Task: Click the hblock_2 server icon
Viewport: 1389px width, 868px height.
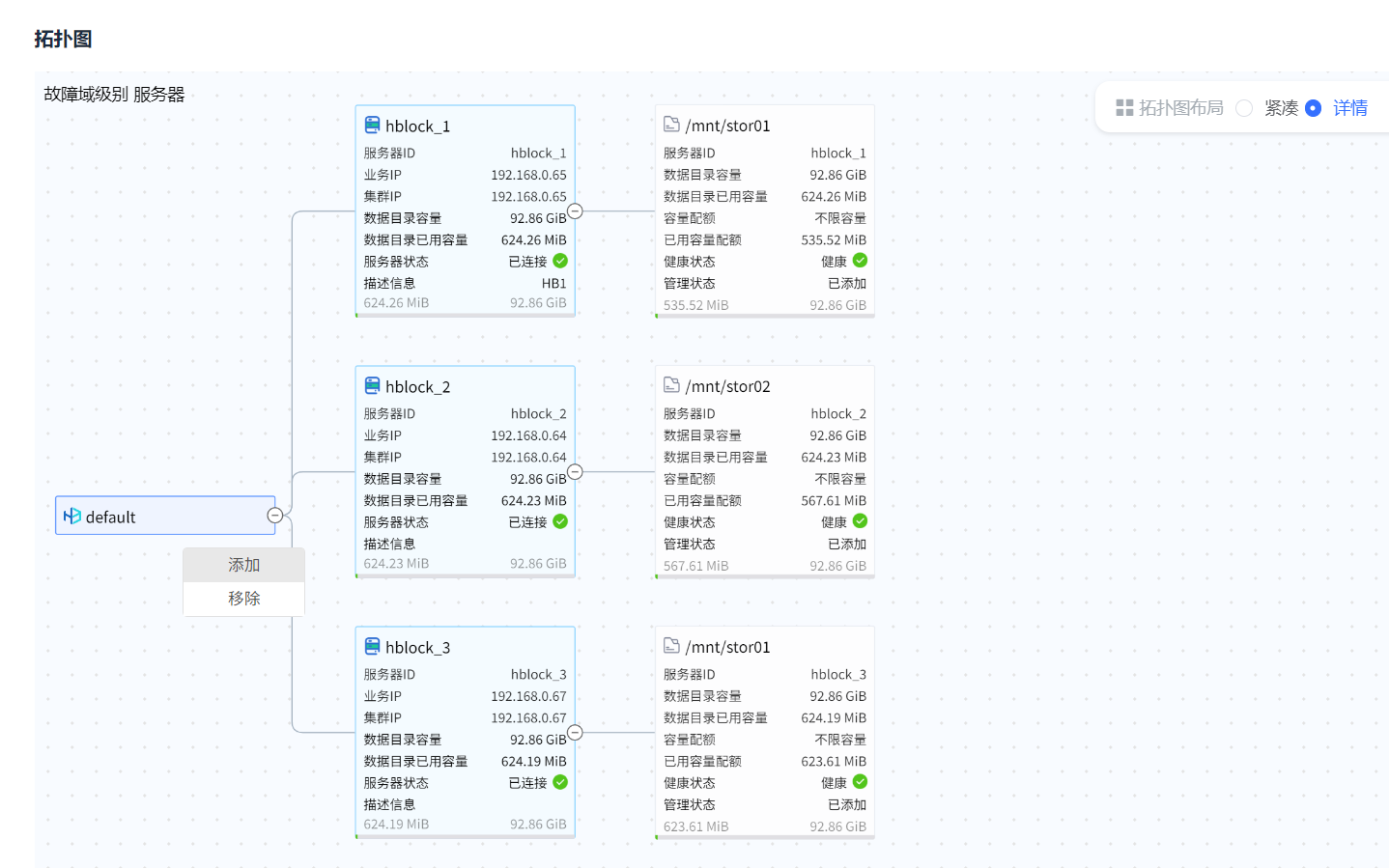Action: [x=372, y=385]
